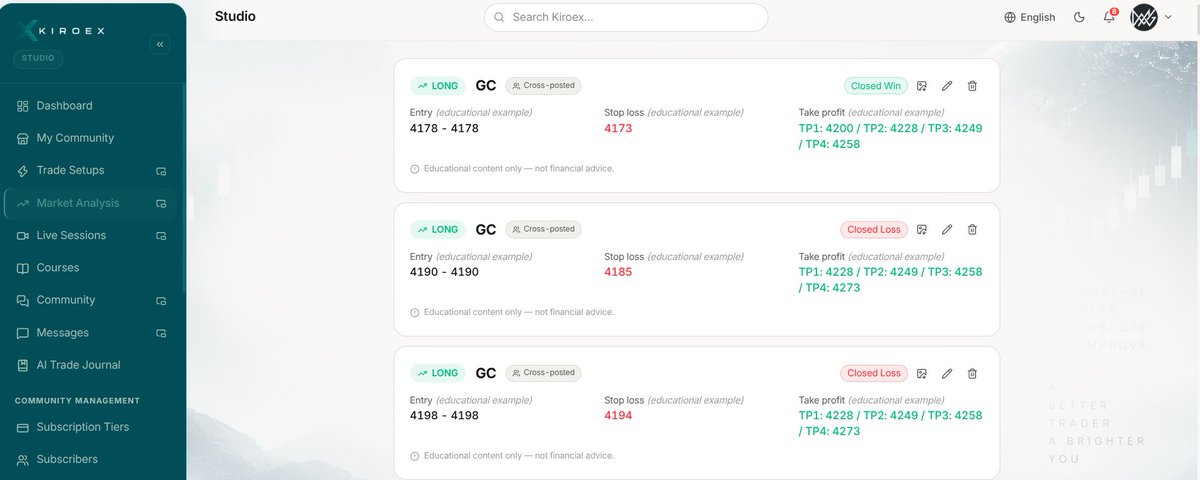1200x480 pixels.
Task: Edit the 4198 GC trade with pencil icon
Action: (x=947, y=373)
